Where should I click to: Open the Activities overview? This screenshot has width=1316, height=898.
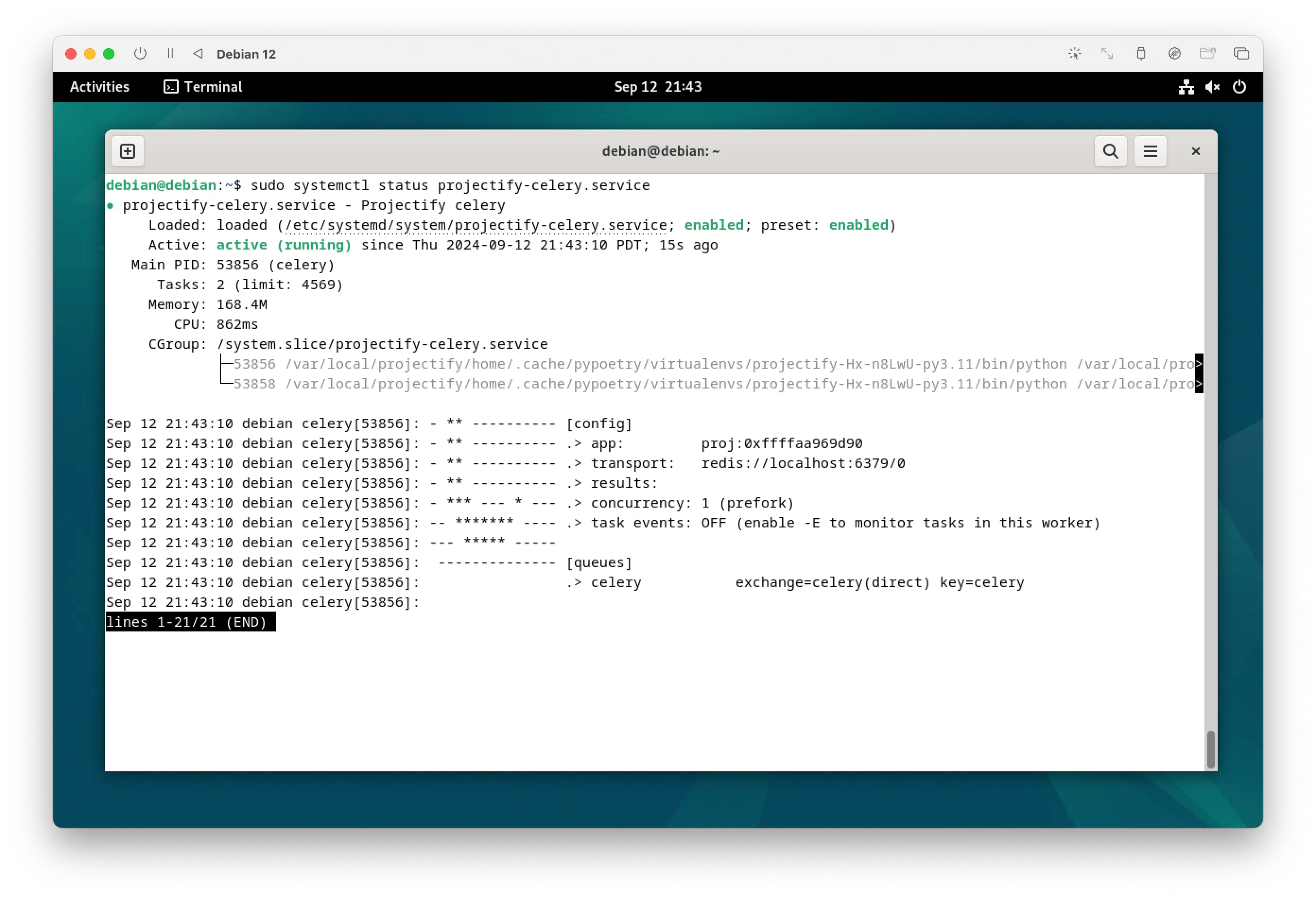pos(99,86)
